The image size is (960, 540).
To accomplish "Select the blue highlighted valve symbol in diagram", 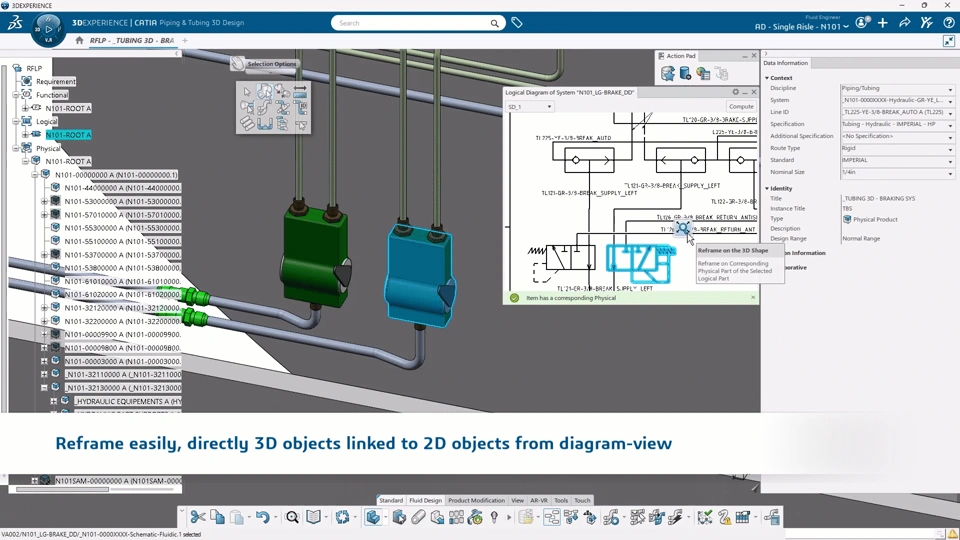I will pyautogui.click(x=640, y=263).
